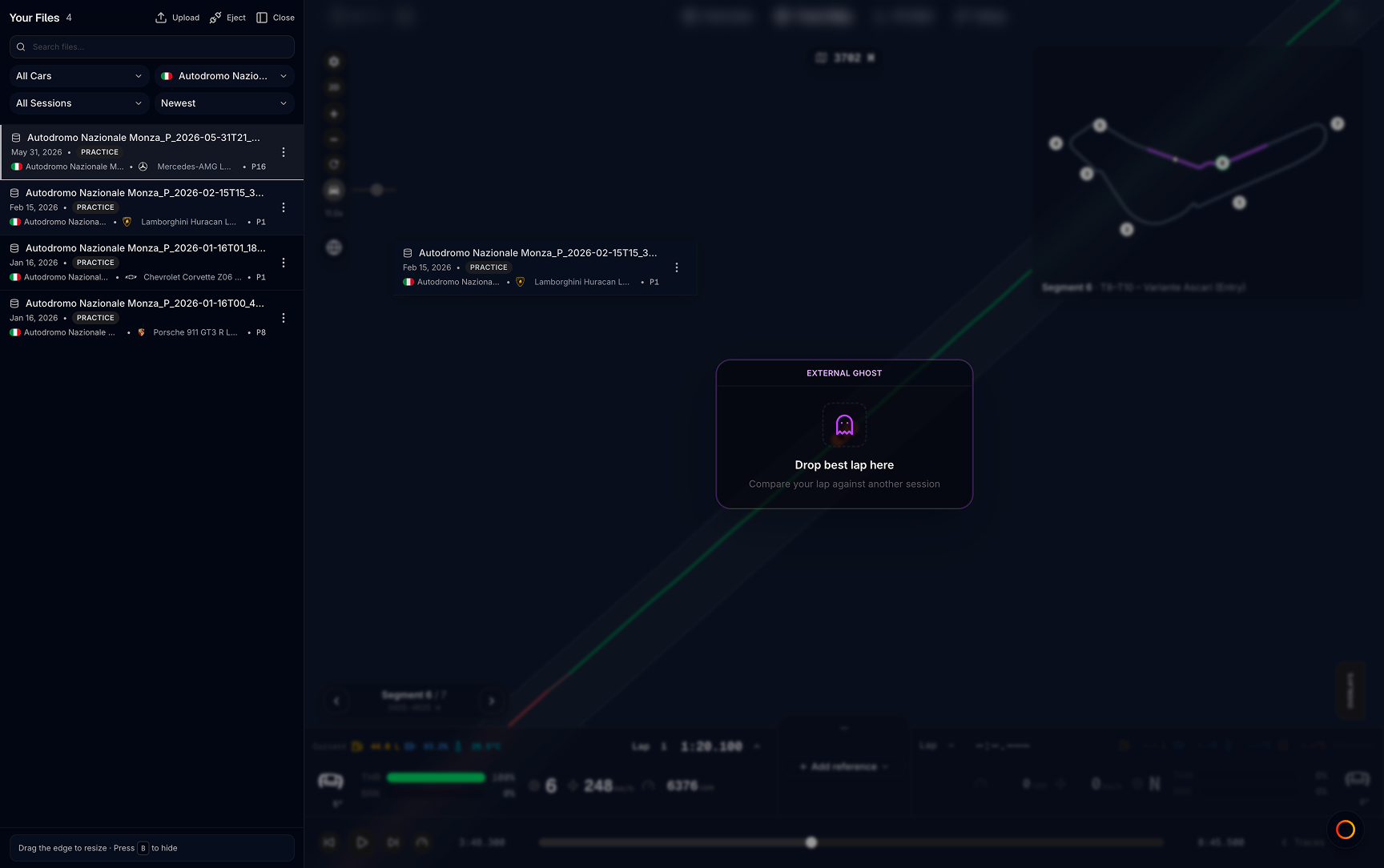Click database icon of 2026-05-31T21 file

pos(16,138)
